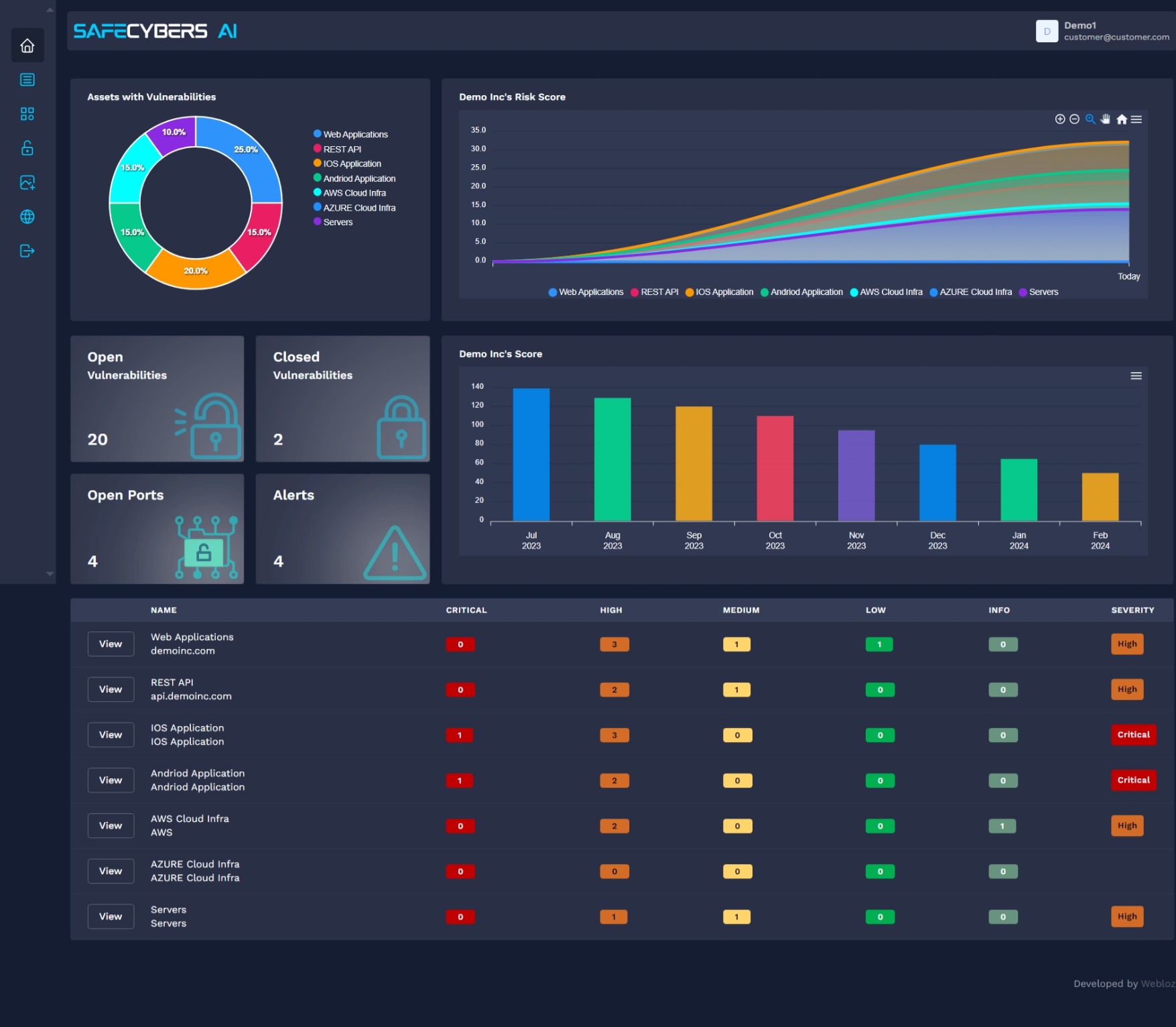Open the list report icon in the sidebar
Image resolution: width=1176 pixels, height=1027 pixels.
point(27,80)
